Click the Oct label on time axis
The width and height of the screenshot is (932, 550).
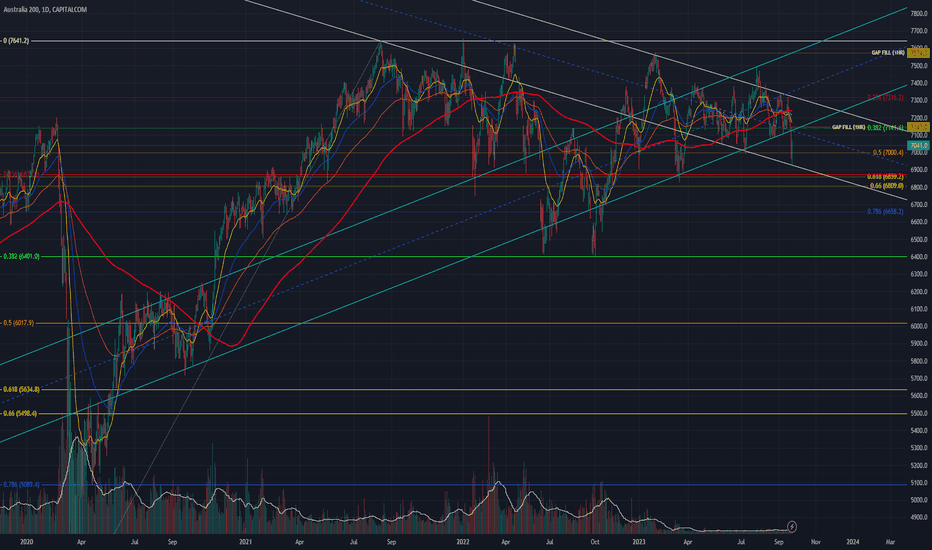(595, 542)
